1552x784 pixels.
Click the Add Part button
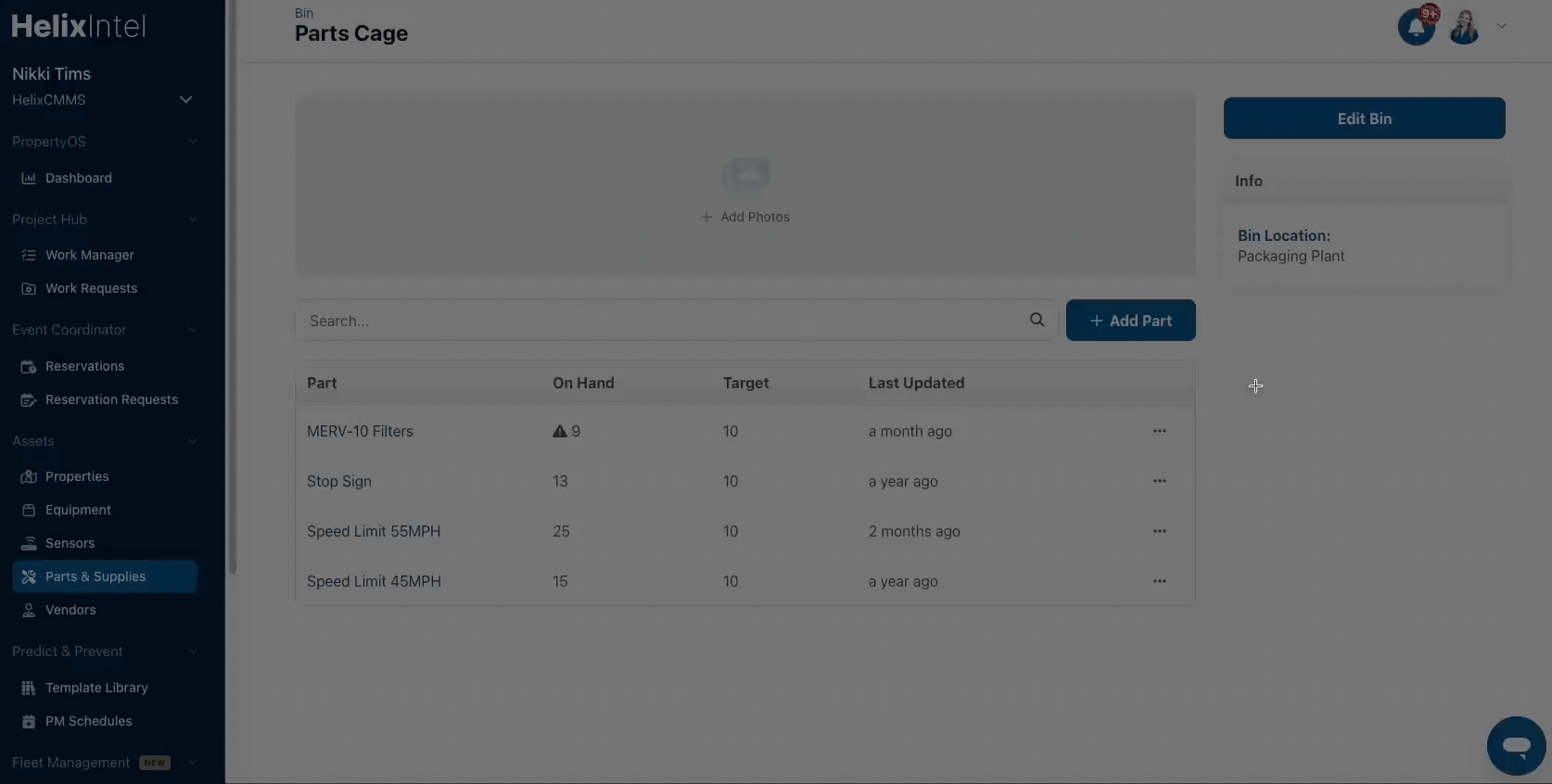[1131, 321]
